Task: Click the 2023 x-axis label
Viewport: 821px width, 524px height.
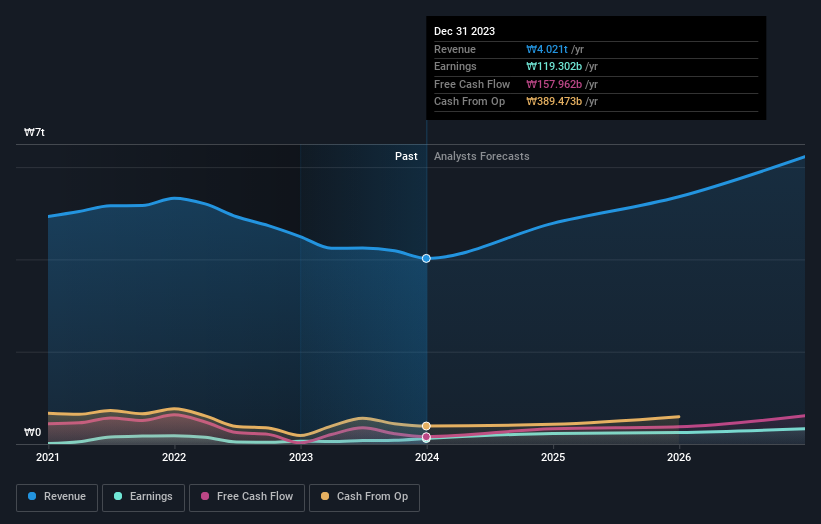Action: [x=301, y=458]
